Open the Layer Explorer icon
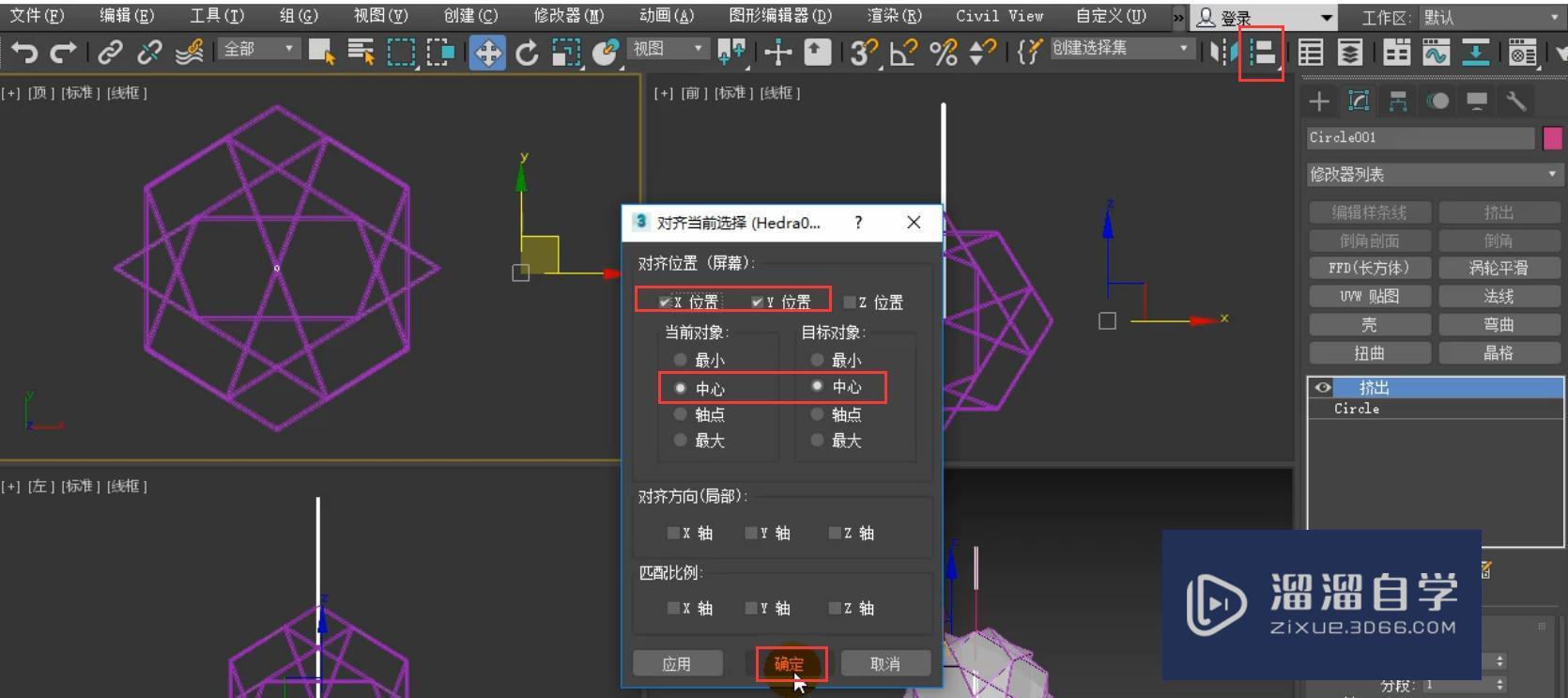Image resolution: width=1568 pixels, height=698 pixels. (1349, 52)
